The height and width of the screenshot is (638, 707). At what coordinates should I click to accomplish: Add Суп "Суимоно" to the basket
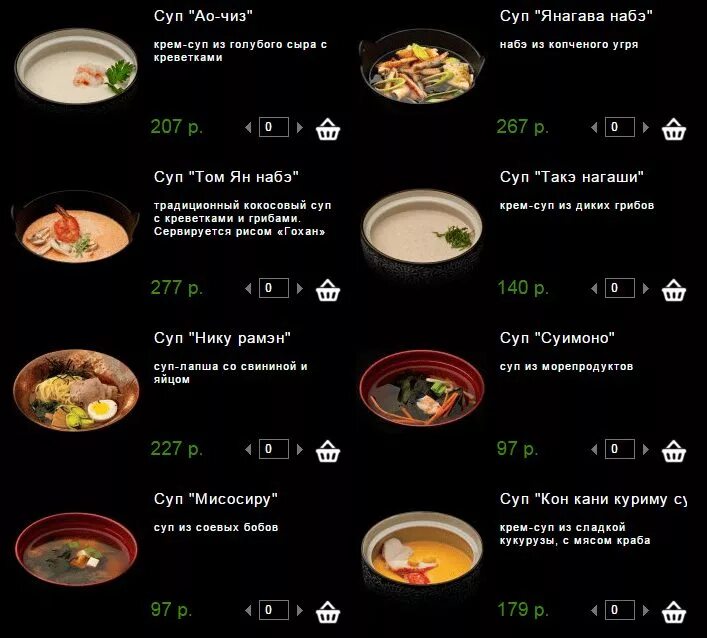(x=674, y=451)
